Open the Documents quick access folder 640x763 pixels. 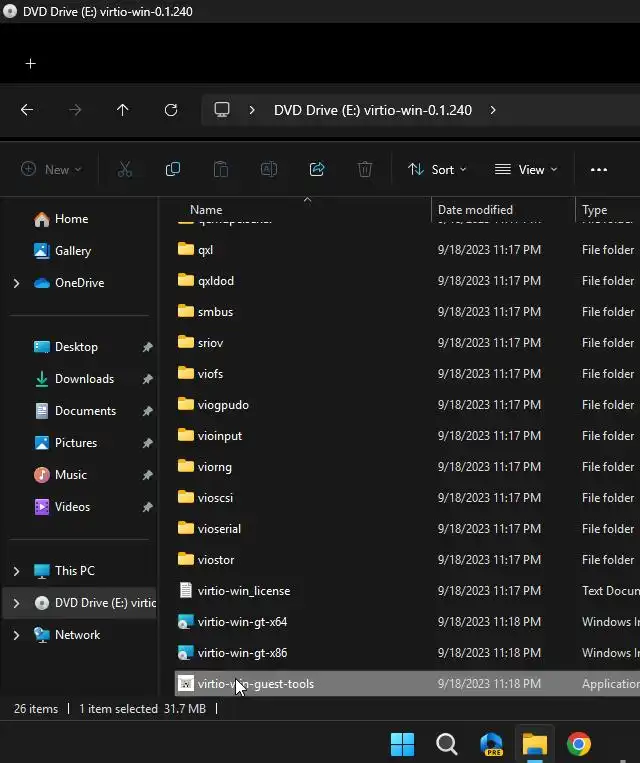pyautogui.click(x=75, y=411)
